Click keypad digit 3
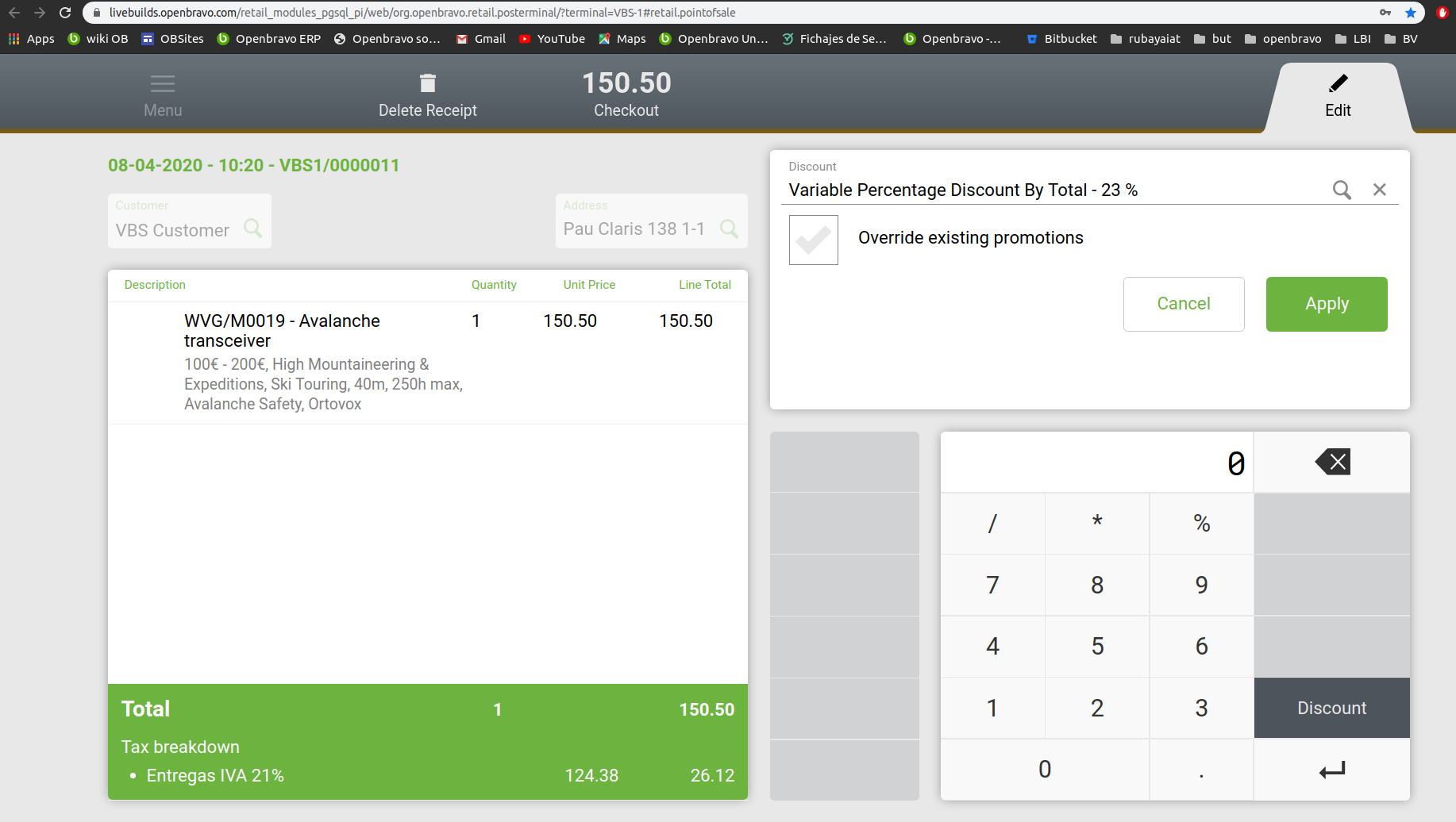1456x822 pixels. 1201,708
